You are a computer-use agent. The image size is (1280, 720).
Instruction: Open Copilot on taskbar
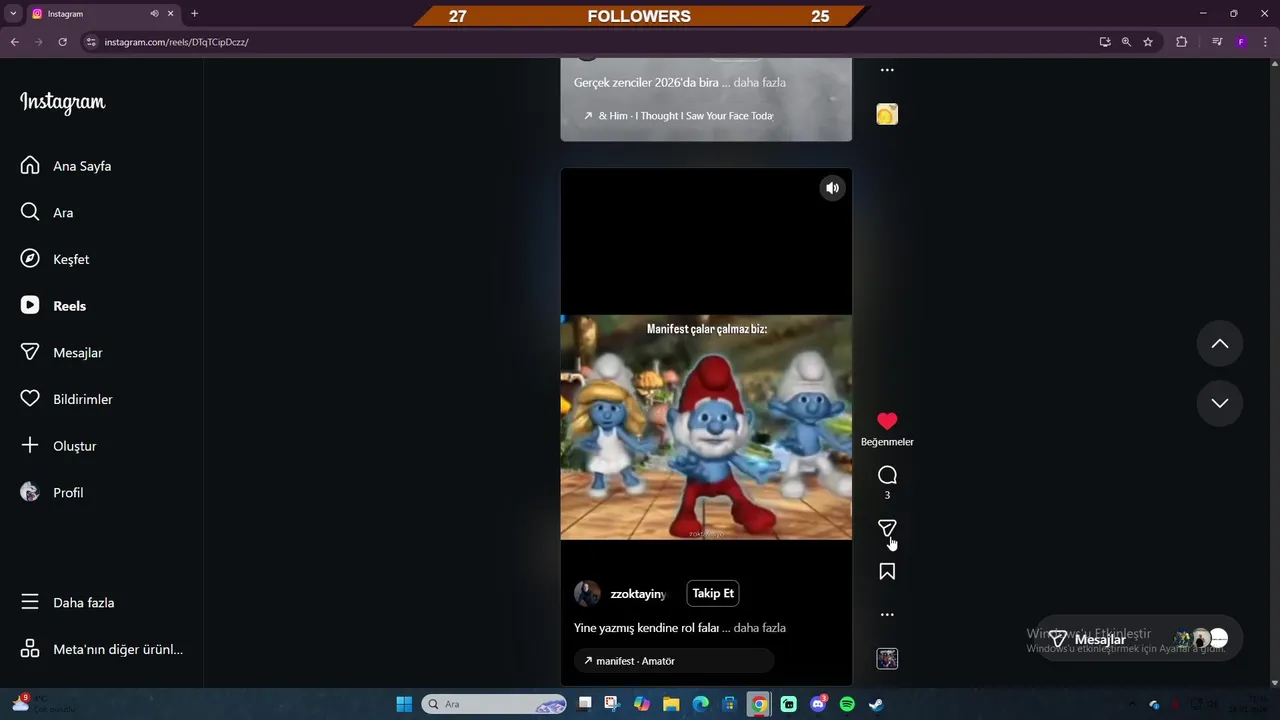(x=642, y=704)
